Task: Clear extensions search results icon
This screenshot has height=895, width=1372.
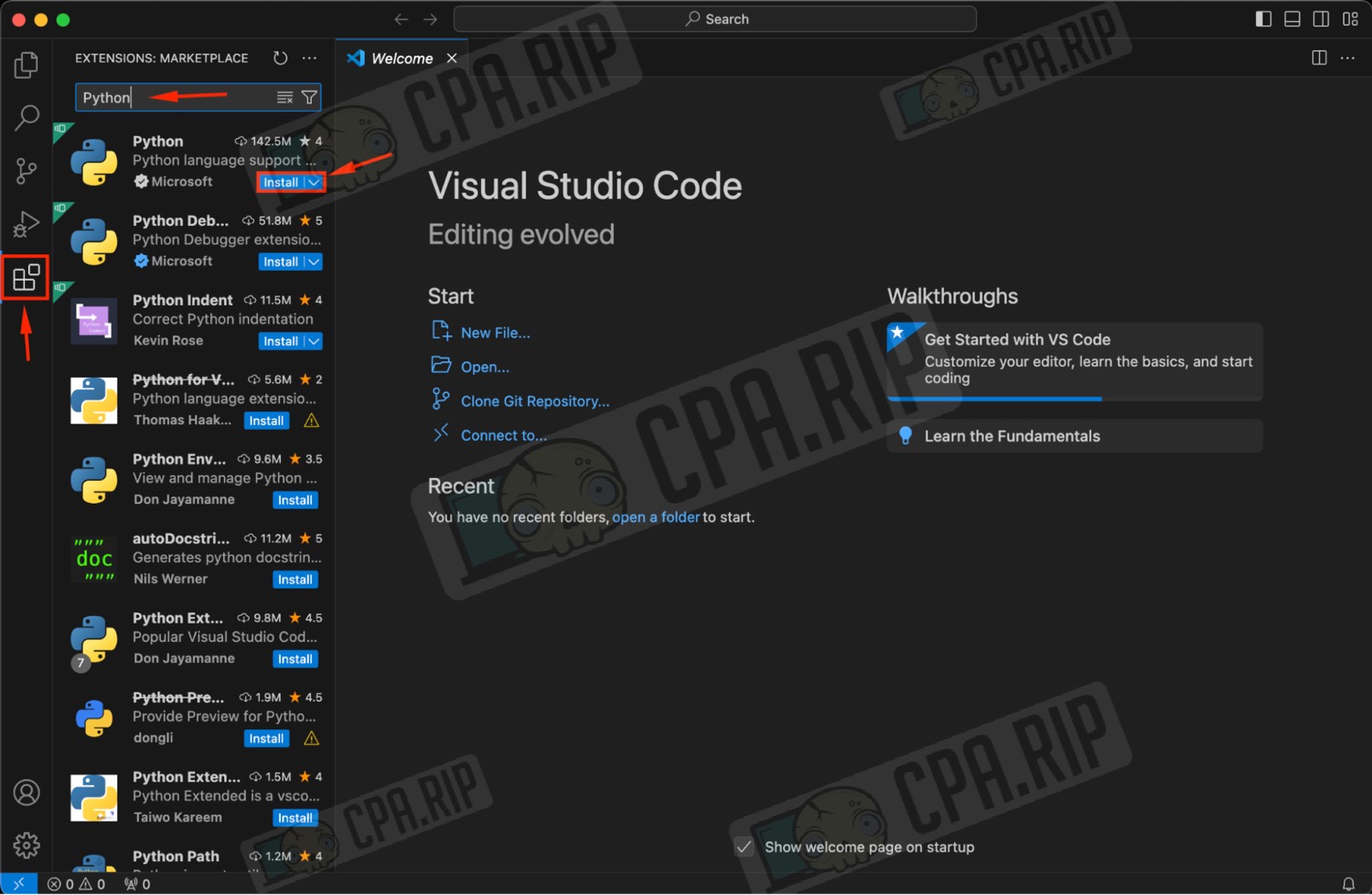Action: 285,97
